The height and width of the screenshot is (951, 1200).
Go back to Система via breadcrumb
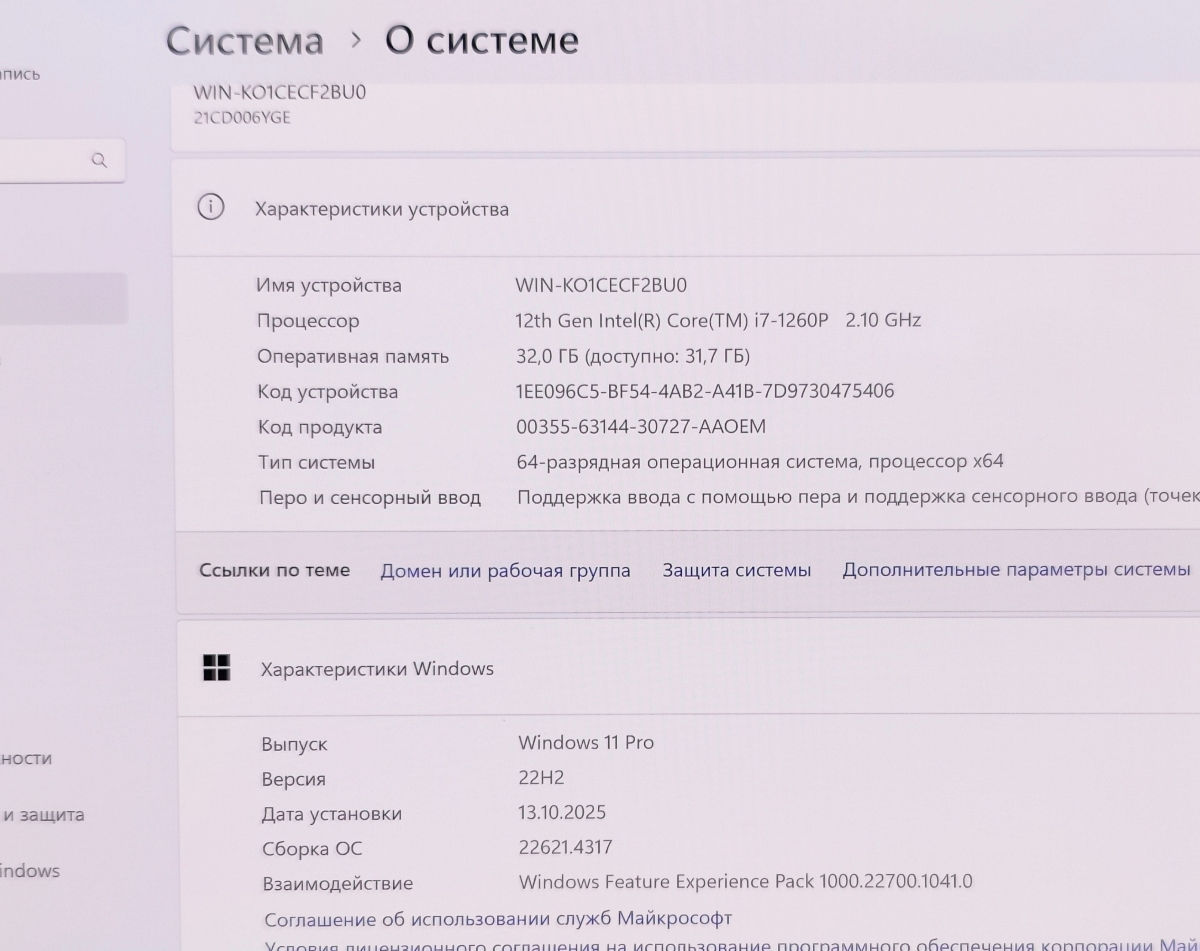coord(244,41)
